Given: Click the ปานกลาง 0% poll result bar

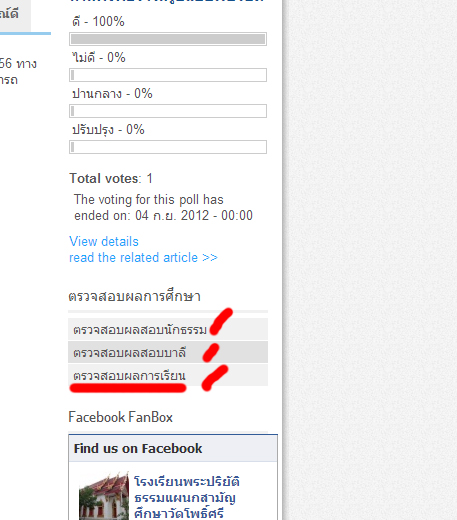Looking at the screenshot, I should coord(168,111).
